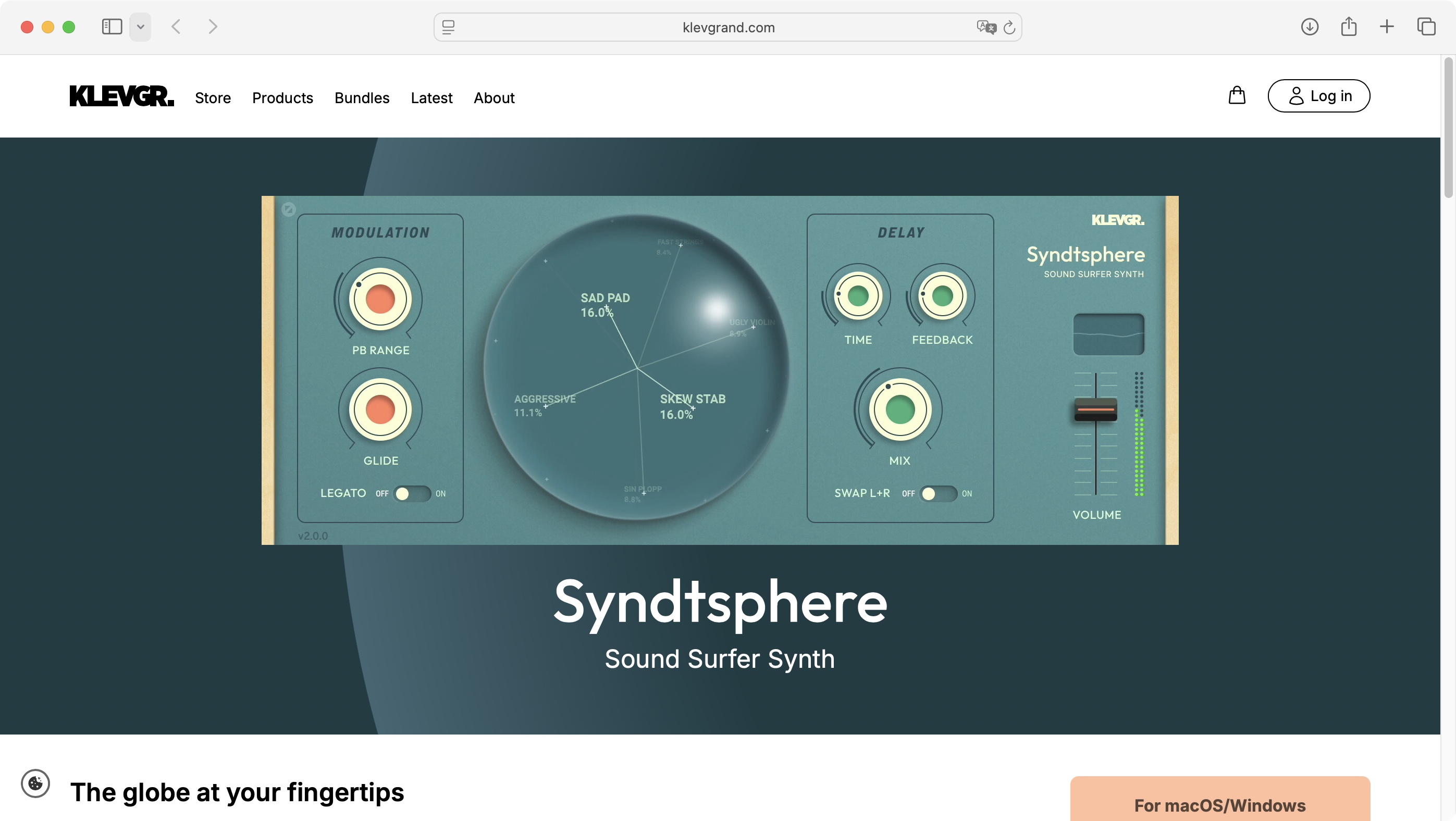Open the Share icon in toolbar
The height and width of the screenshot is (821, 1456).
[x=1349, y=26]
